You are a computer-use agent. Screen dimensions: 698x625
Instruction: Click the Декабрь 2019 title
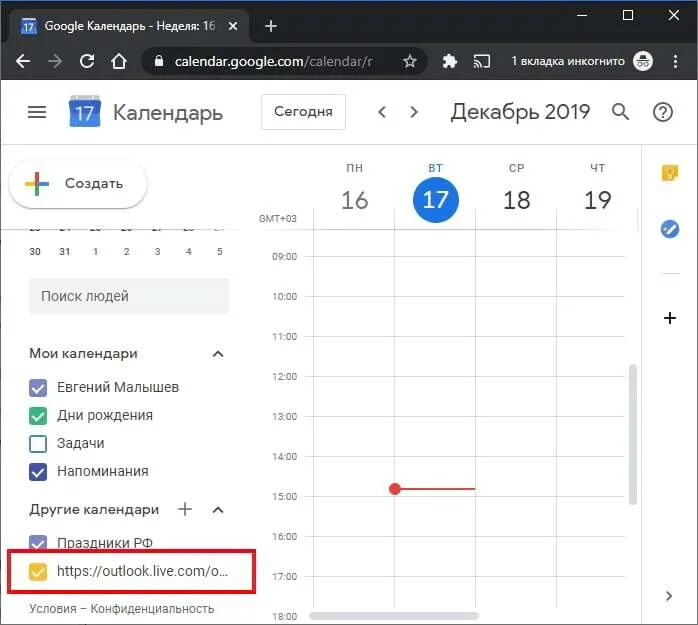click(520, 112)
